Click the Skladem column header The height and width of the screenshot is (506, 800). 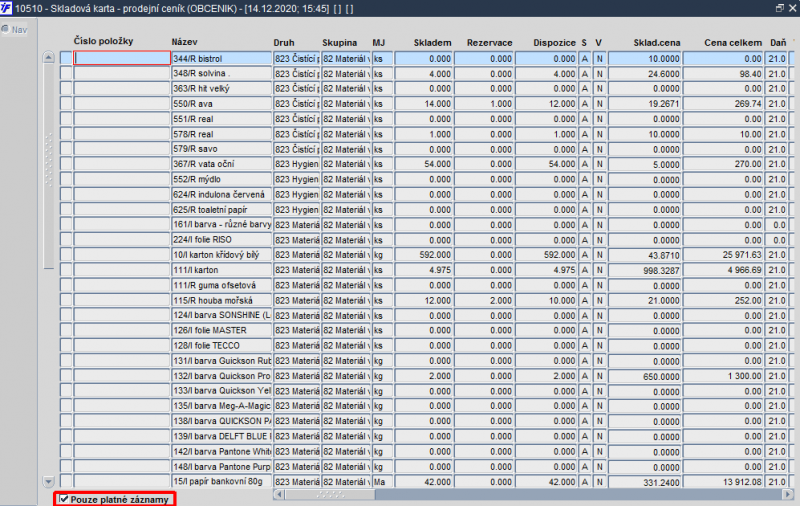[432, 43]
